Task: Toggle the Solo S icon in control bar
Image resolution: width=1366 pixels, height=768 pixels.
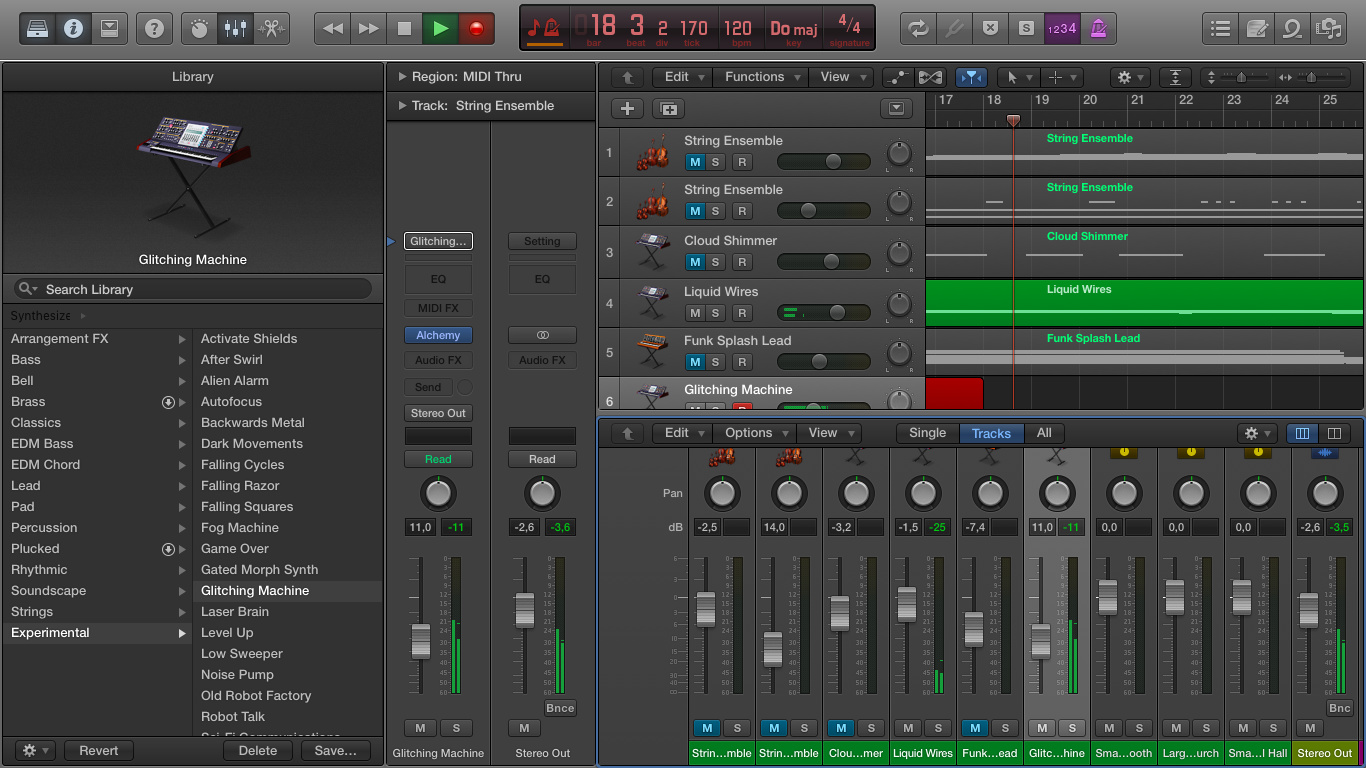Action: 1026,28
